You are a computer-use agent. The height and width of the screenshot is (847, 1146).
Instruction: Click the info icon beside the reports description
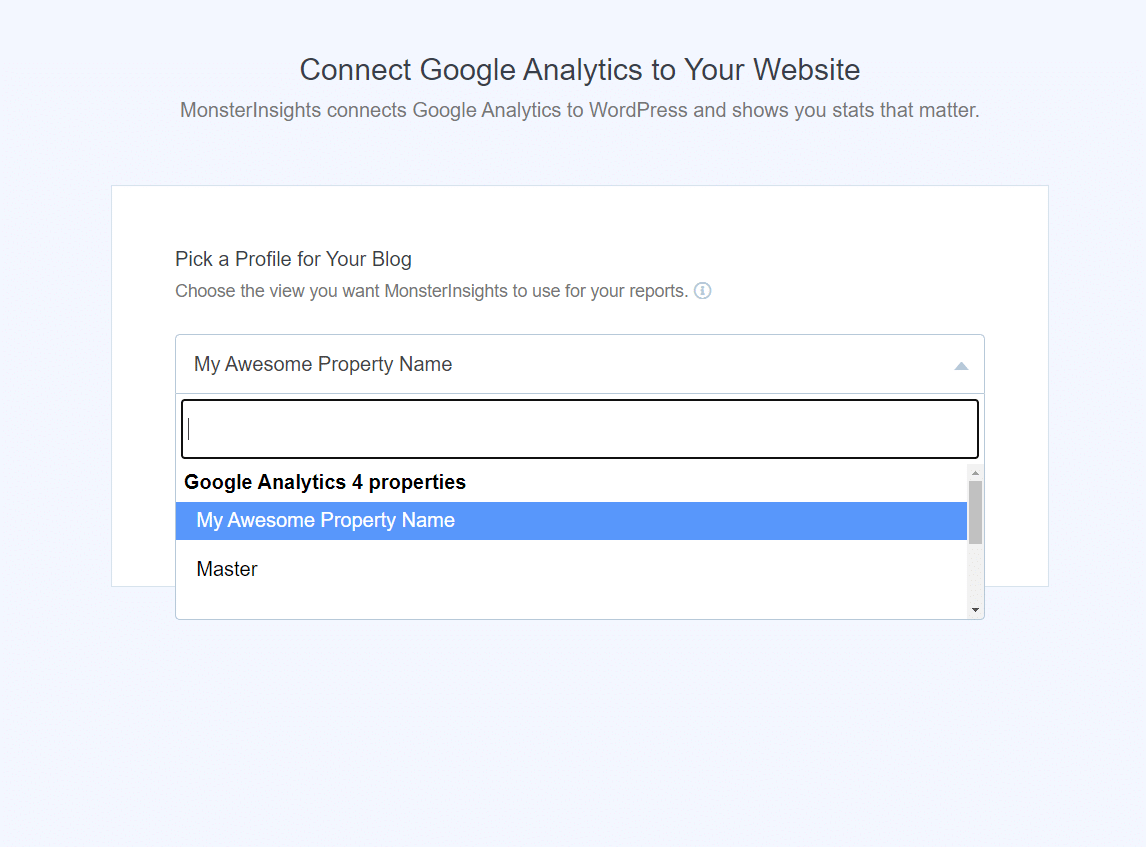[703, 291]
